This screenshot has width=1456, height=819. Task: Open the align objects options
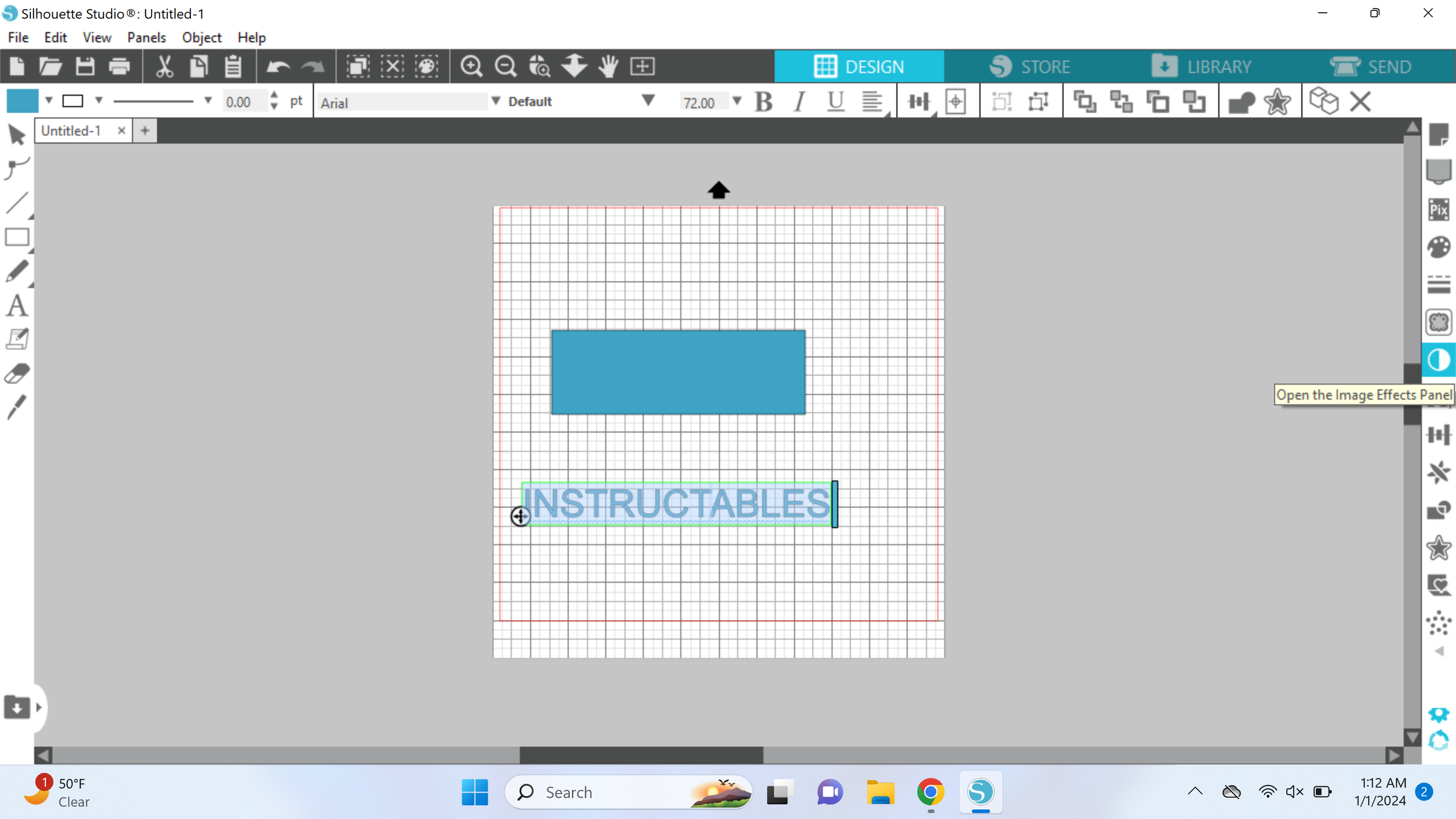click(920, 102)
